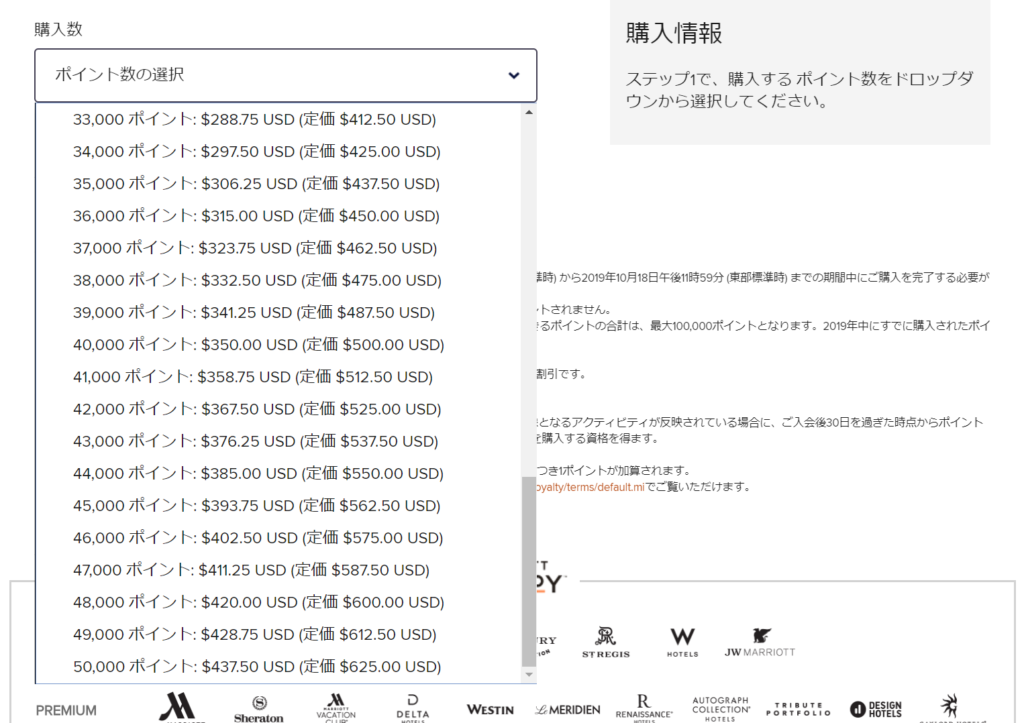Click the Le Meridien logo
The height and width of the screenshot is (723, 1024).
567,709
